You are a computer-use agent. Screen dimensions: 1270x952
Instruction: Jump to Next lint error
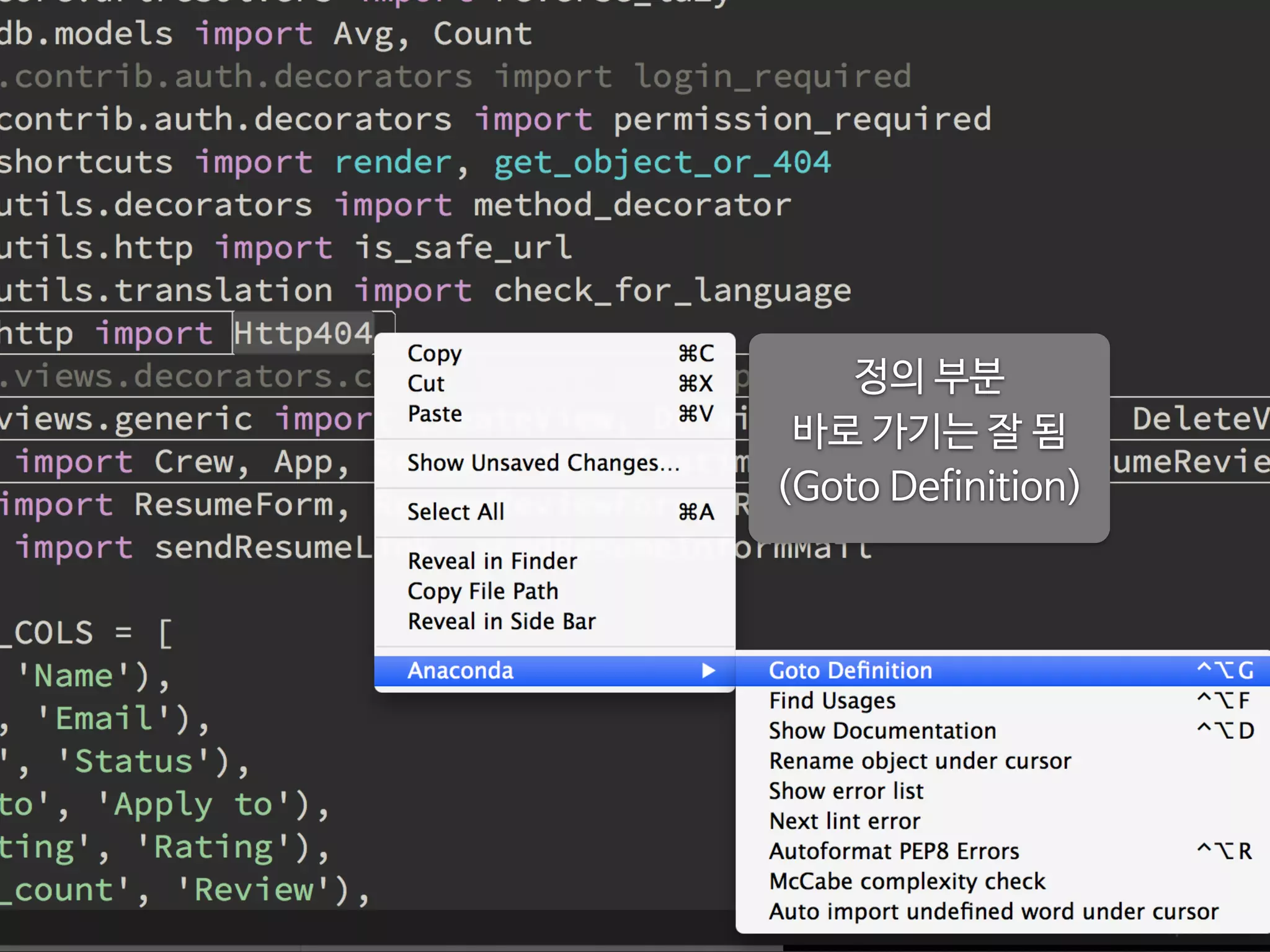[x=1003, y=821]
